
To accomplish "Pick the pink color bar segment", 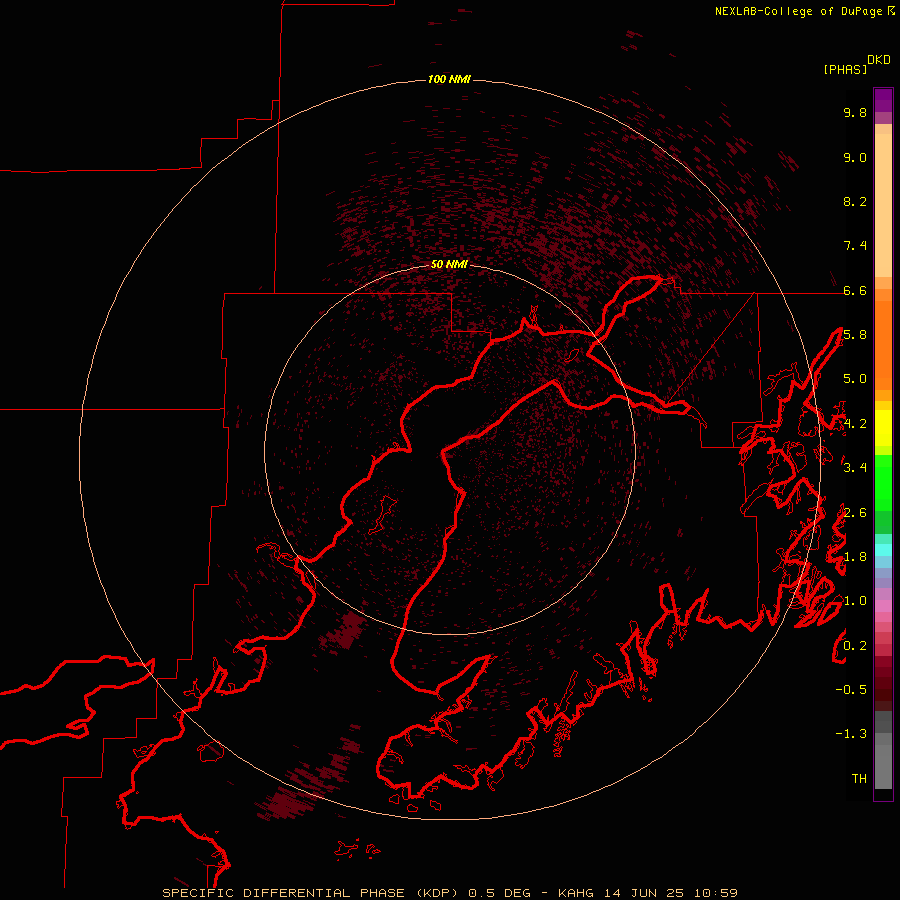I will [883, 606].
